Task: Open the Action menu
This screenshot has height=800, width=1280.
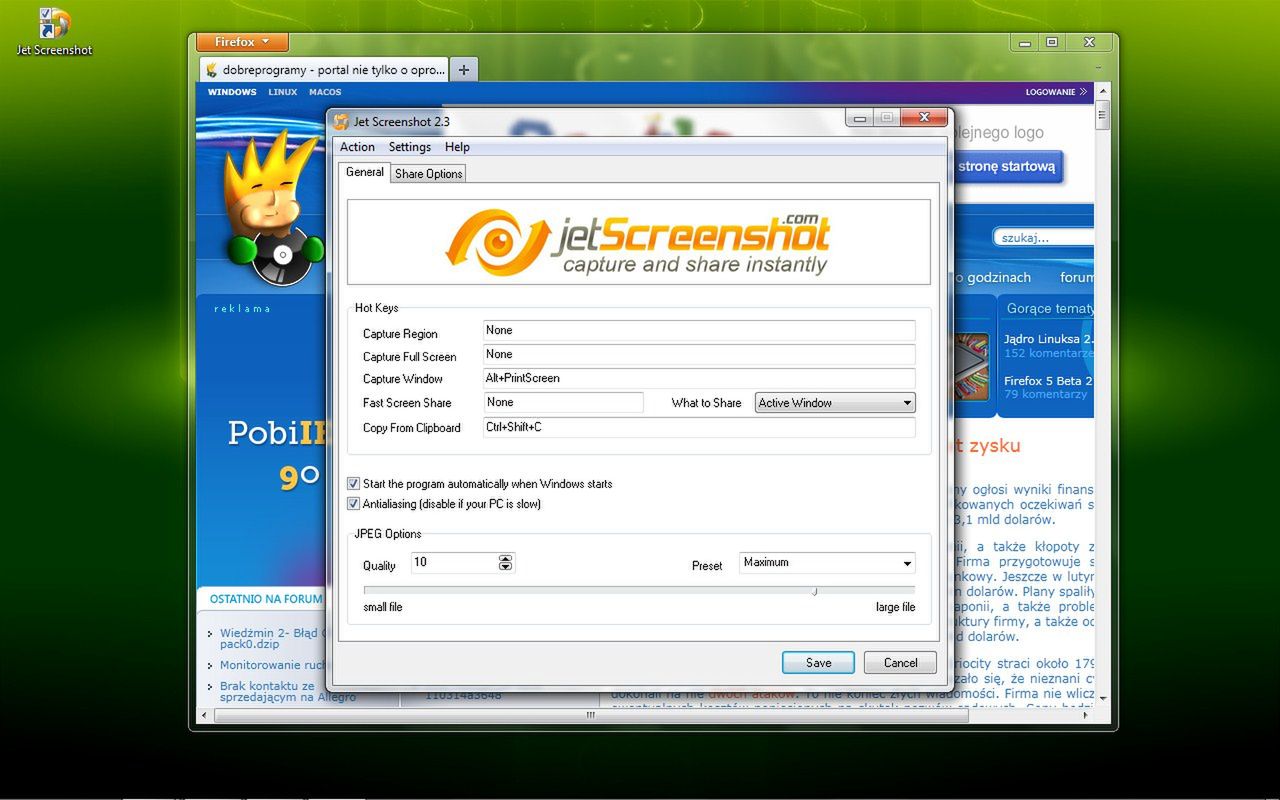Action: [x=357, y=147]
